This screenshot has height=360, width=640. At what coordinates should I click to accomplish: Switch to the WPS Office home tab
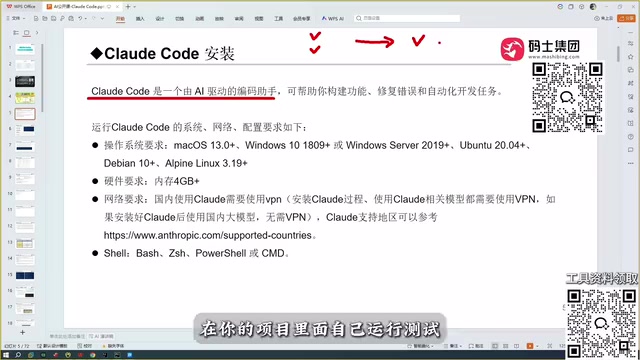[21, 7]
